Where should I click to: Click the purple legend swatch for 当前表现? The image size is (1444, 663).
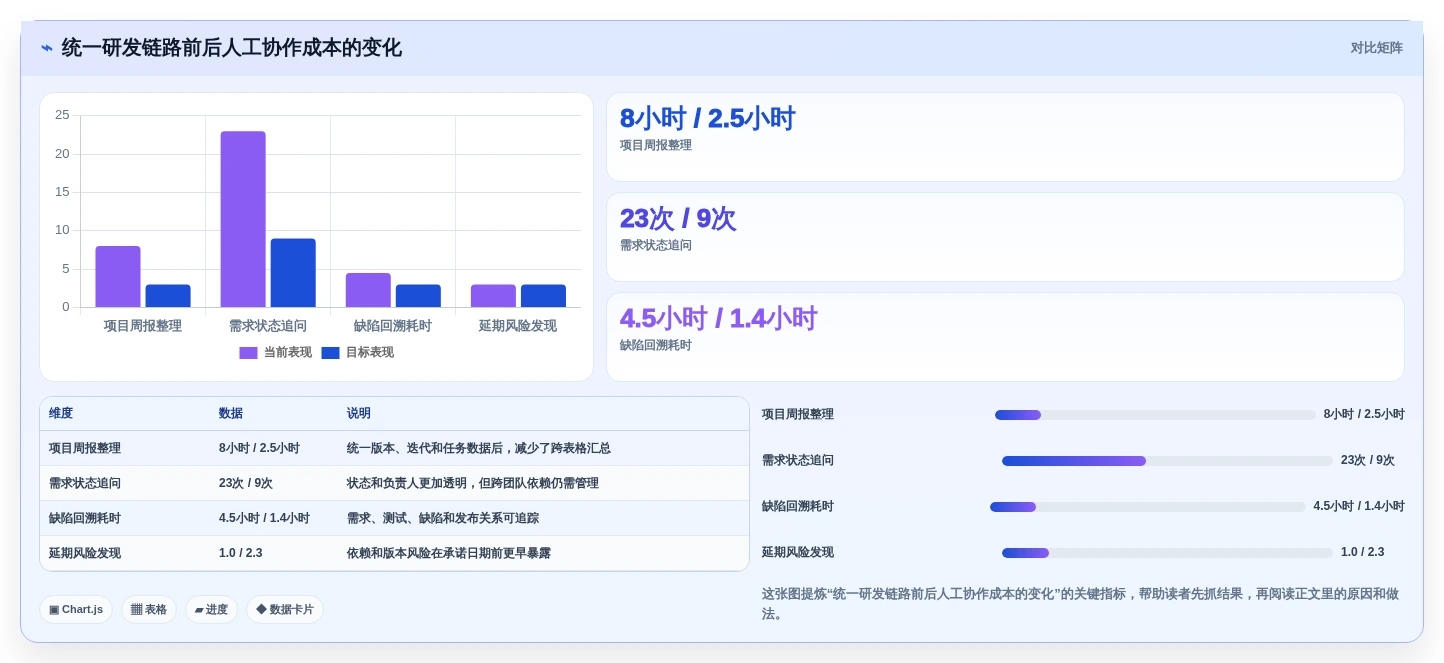click(248, 353)
